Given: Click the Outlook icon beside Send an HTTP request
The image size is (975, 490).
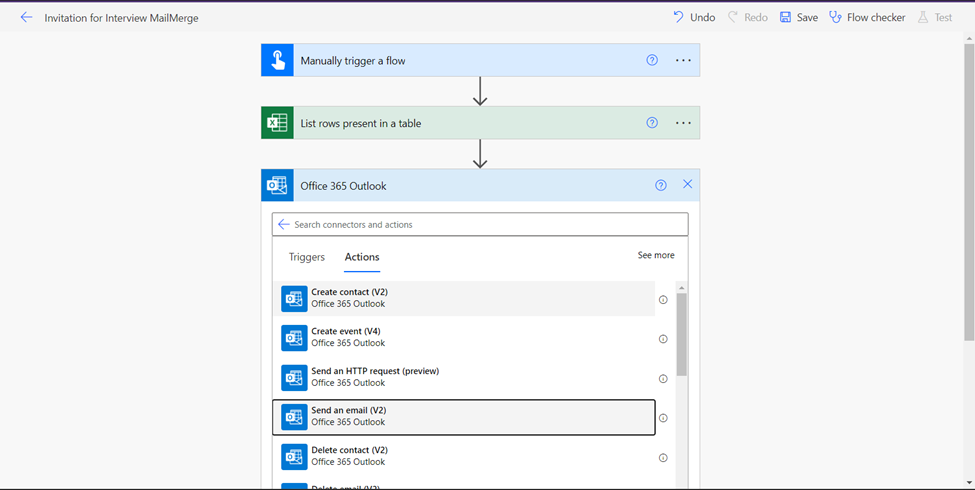Looking at the screenshot, I should [x=294, y=377].
